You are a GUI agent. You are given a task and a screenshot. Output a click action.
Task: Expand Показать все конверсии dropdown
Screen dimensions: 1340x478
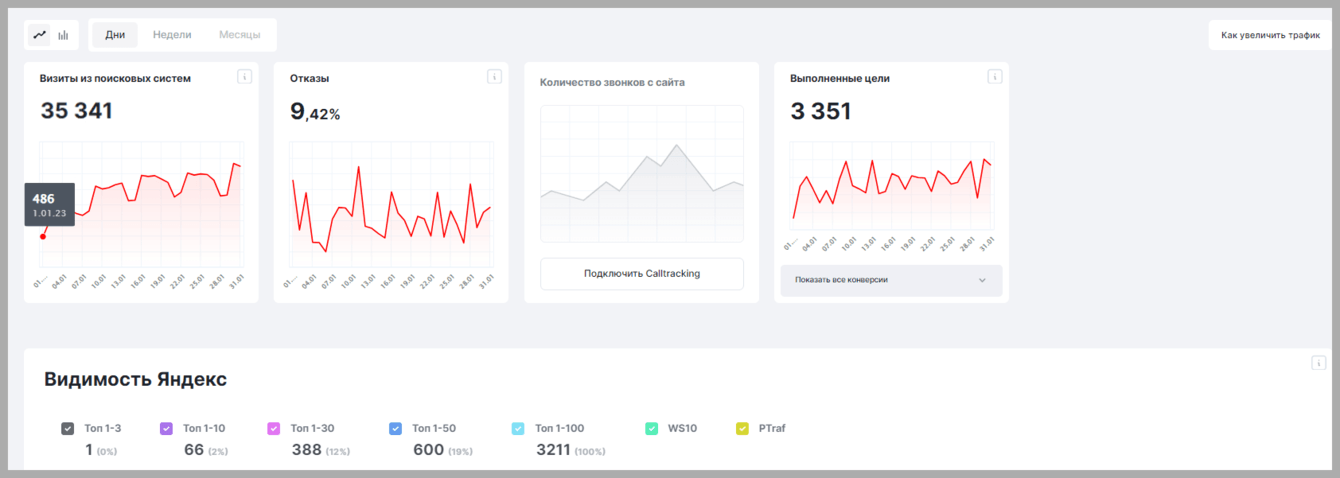[891, 280]
